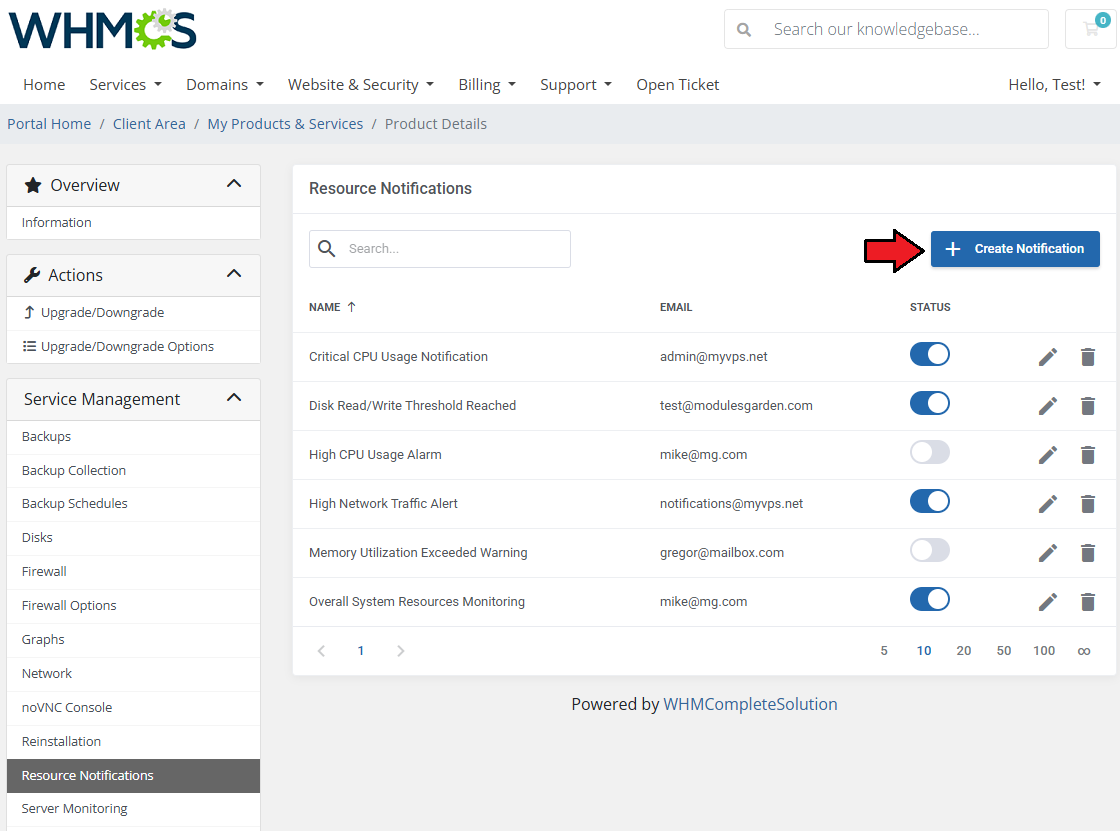
Task: Open the Support dropdown menu
Action: coord(576,84)
